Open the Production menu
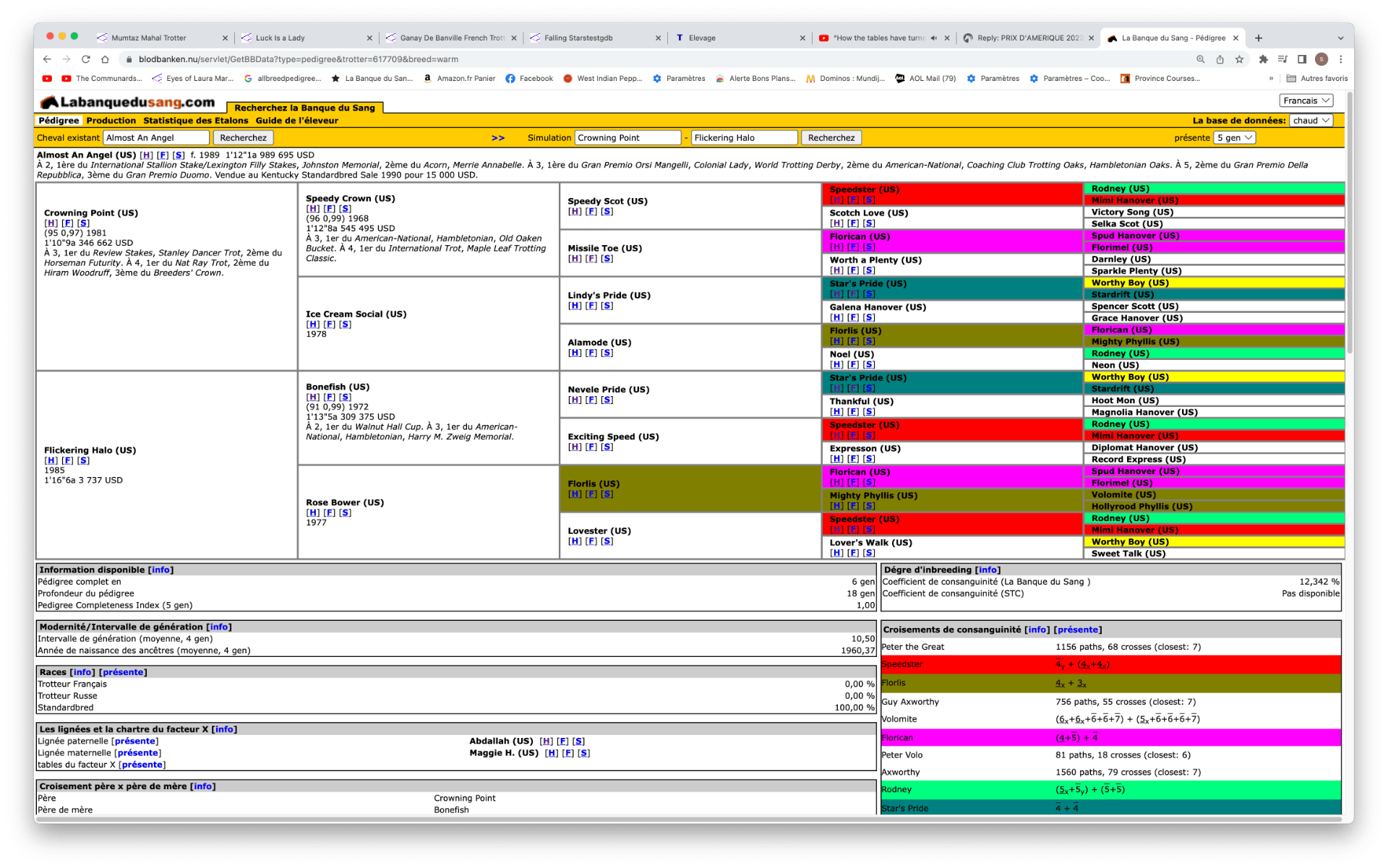The height and width of the screenshot is (868, 1388). click(111, 121)
